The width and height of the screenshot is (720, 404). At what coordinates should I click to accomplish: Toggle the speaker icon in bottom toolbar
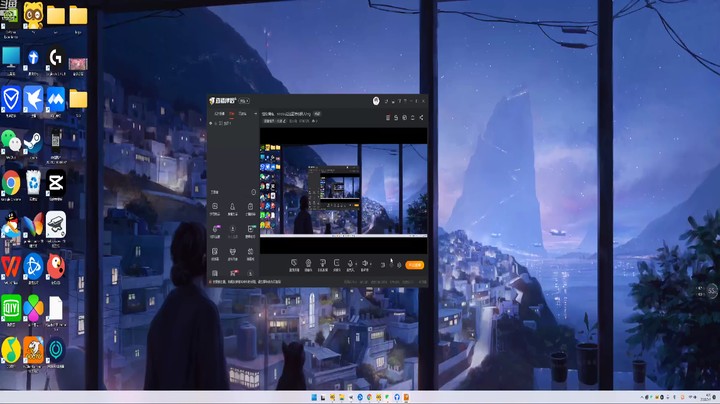(x=365, y=264)
